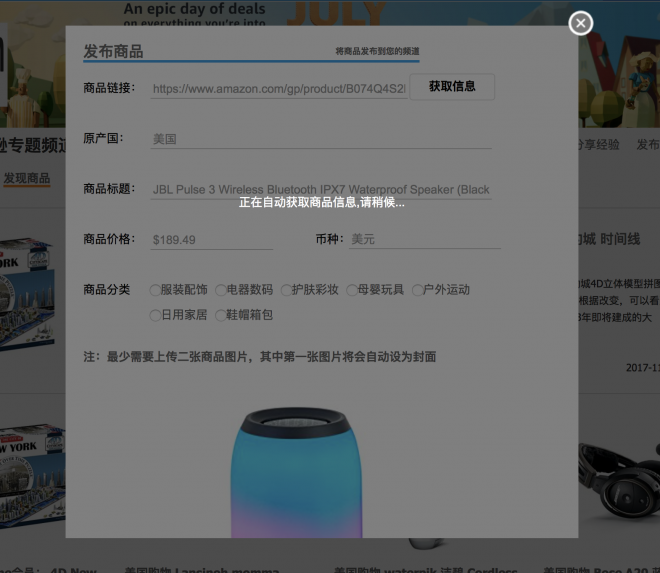Edit the 商品标题 field with JBL Pulse 3

coord(321,189)
